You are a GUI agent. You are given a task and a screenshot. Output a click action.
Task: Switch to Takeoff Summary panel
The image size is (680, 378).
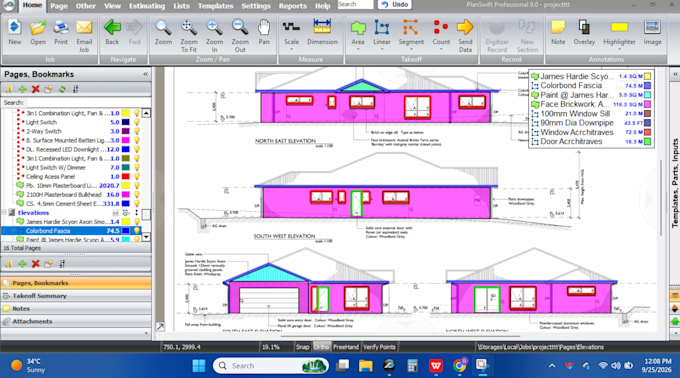[76, 296]
